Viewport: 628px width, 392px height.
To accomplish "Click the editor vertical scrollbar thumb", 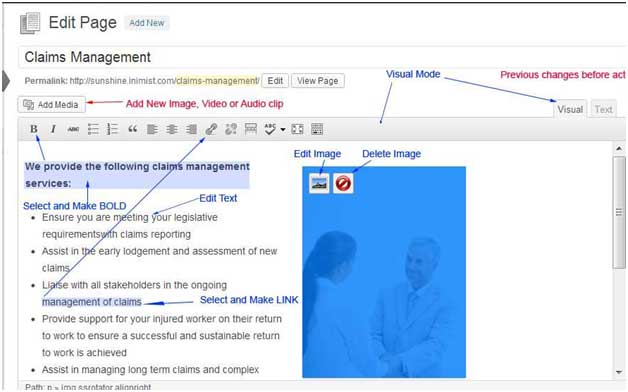I will [x=619, y=212].
